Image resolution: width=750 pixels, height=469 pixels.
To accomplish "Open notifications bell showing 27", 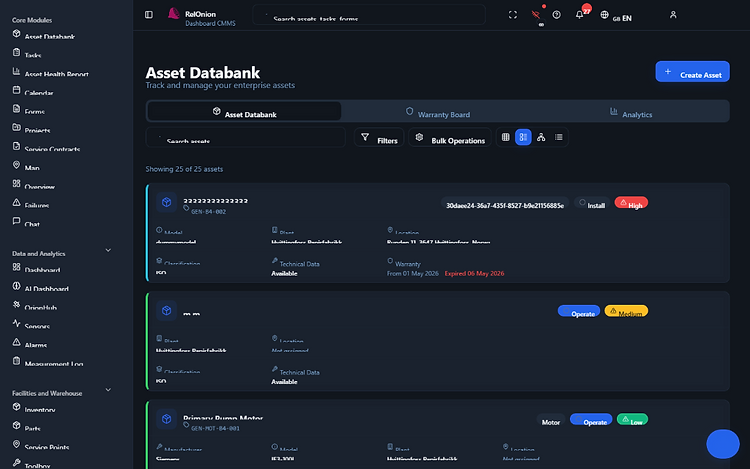I will pyautogui.click(x=580, y=15).
